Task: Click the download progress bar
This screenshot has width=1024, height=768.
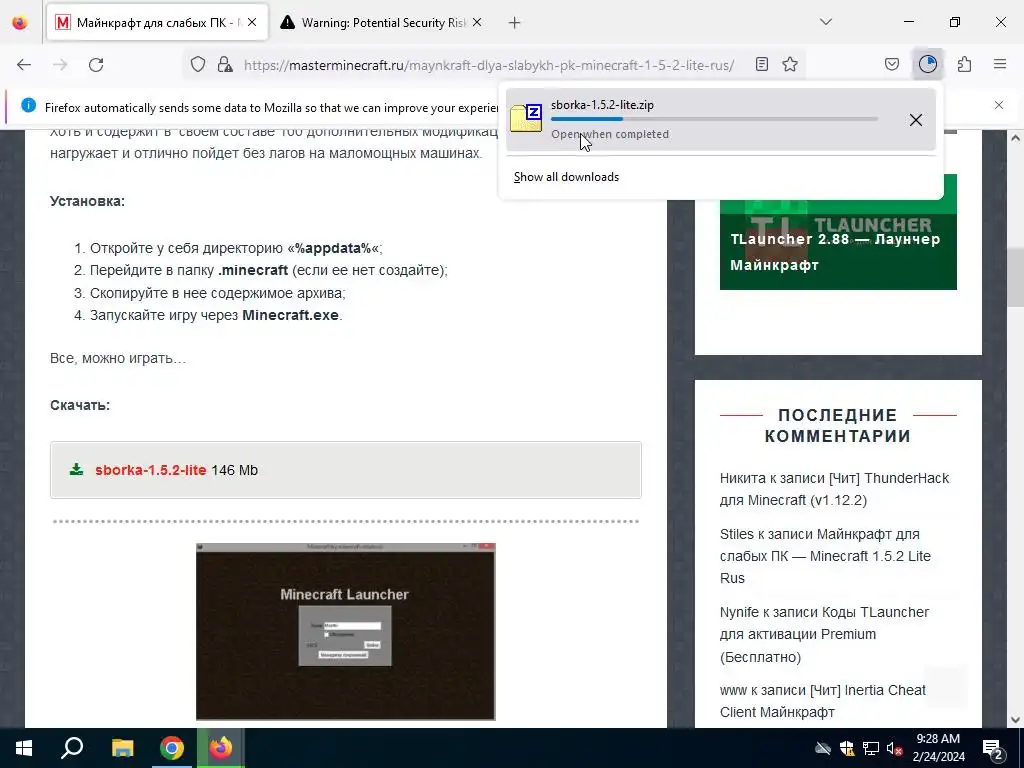Action: click(714, 119)
